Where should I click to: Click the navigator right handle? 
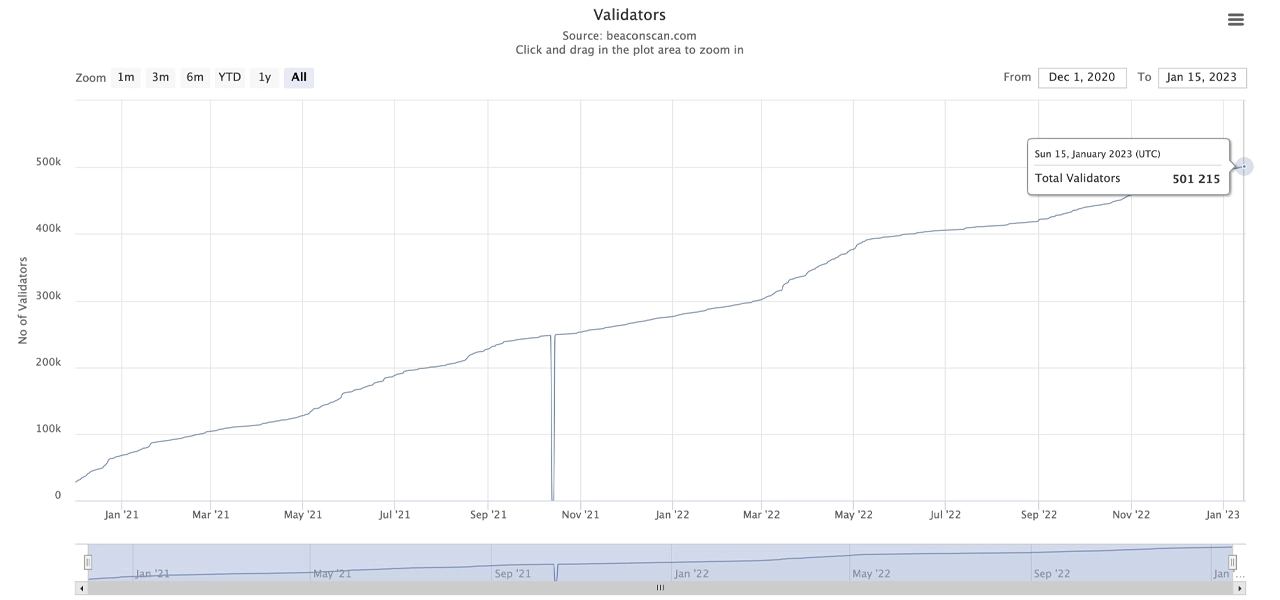(1232, 562)
